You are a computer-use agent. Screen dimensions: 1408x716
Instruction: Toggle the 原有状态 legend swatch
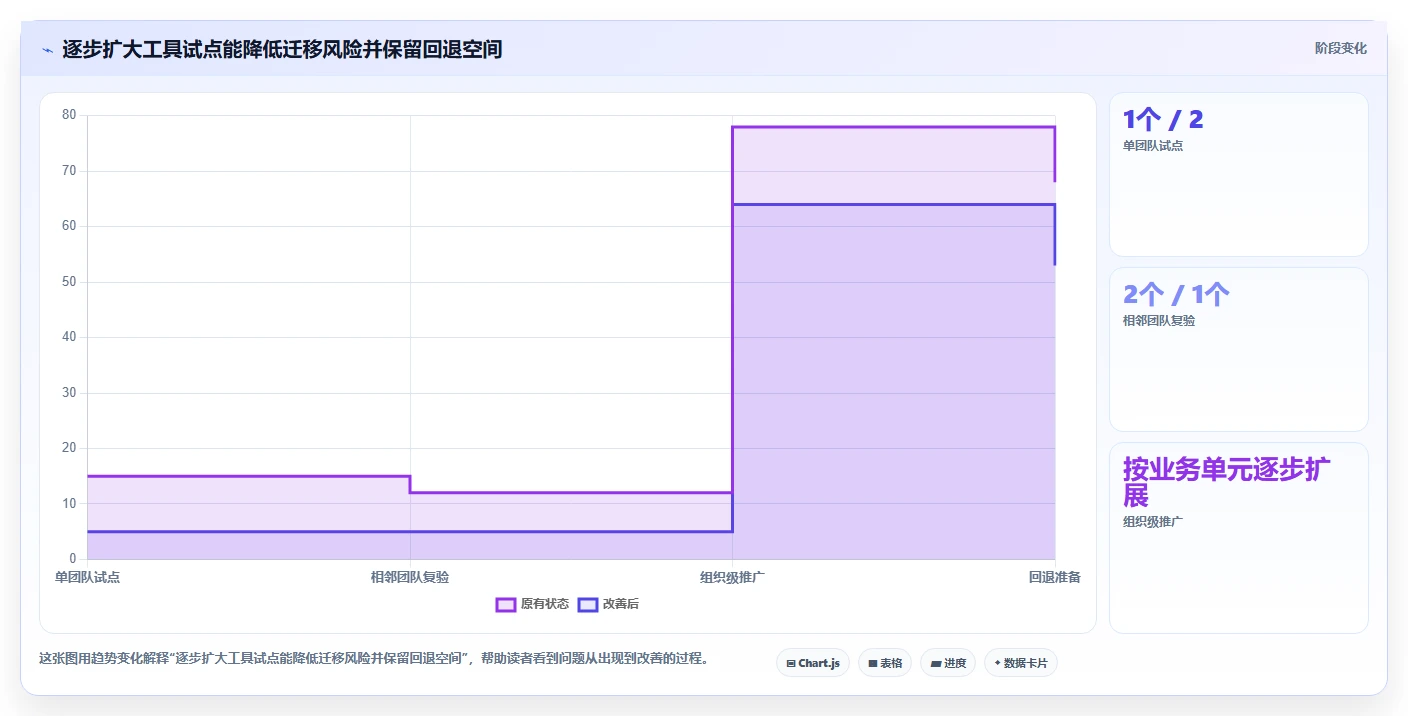(506, 604)
